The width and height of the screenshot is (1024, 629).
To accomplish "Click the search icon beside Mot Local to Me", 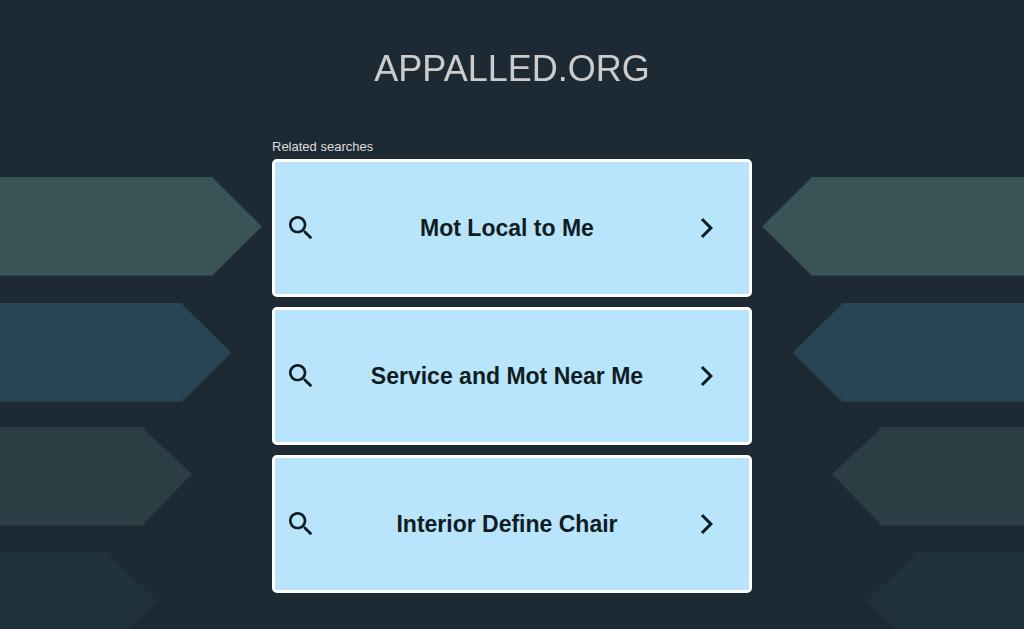I will coord(300,228).
